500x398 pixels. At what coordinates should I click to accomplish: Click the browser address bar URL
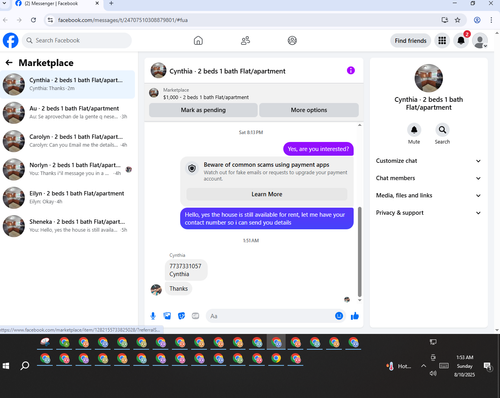click(123, 20)
